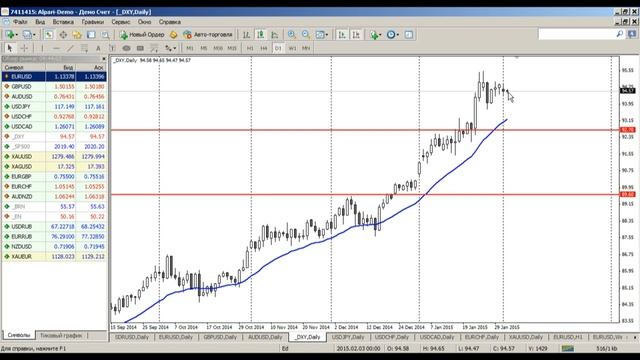Open the chart periods clock icon
Screen dimensions: 640x360
coord(391,35)
